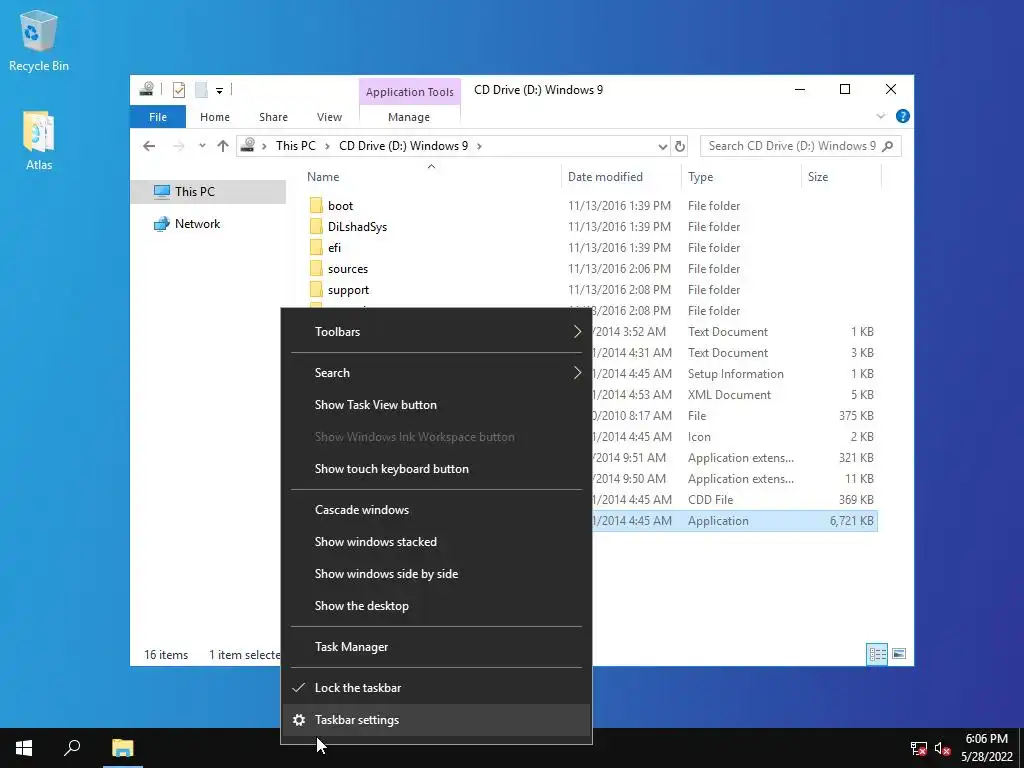
Task: Click the New folder quick access icon
Action: tap(201, 89)
